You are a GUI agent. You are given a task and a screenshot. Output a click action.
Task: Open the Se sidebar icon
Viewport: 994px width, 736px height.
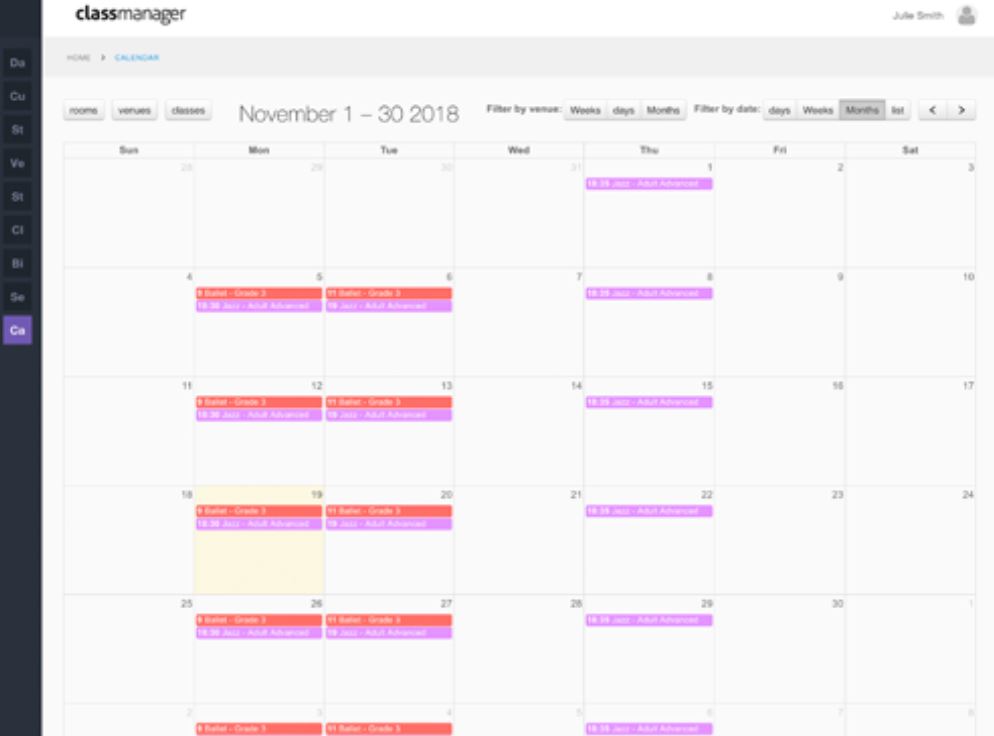[17, 297]
